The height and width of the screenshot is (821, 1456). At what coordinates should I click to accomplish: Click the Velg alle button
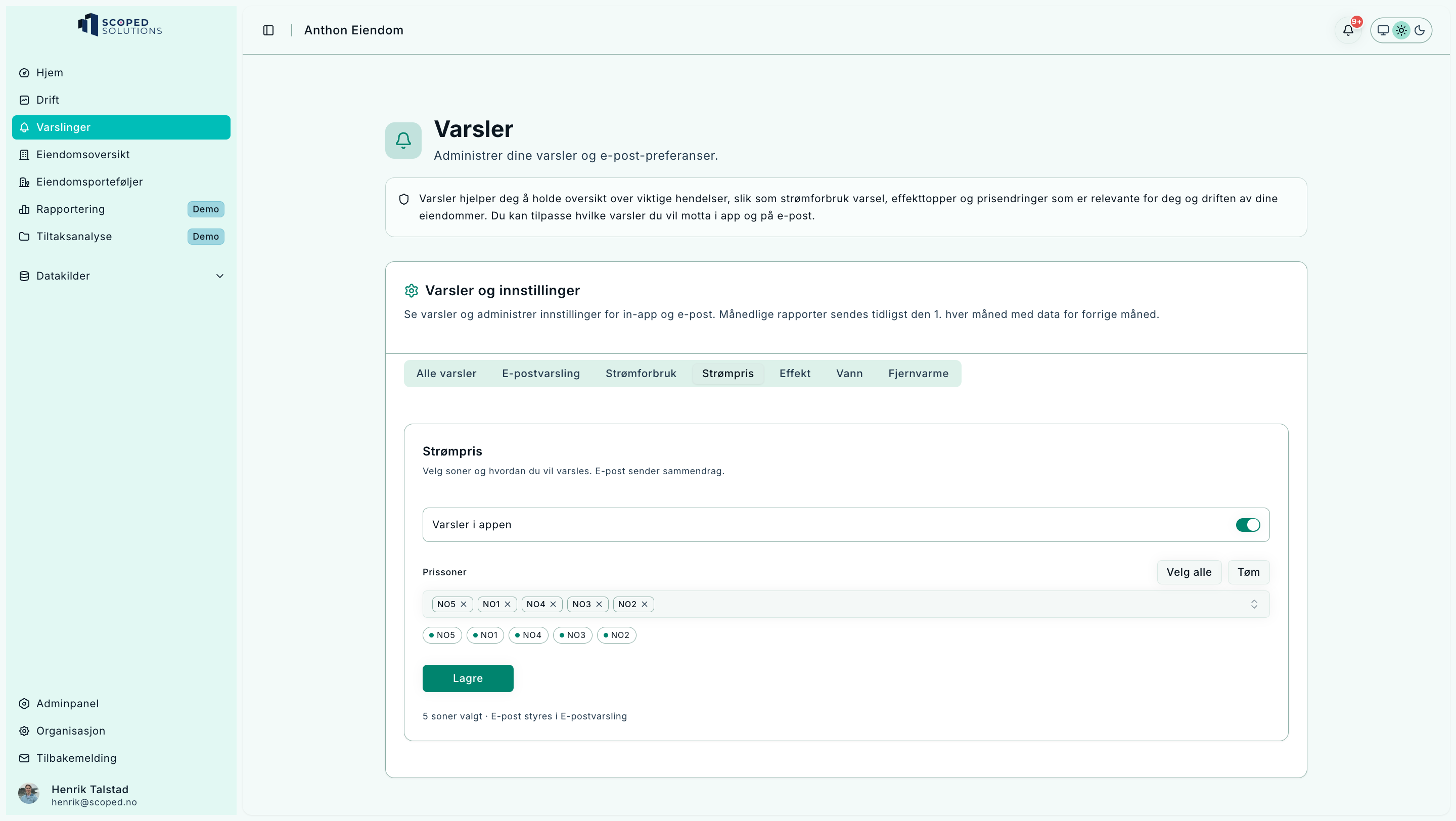click(x=1189, y=572)
